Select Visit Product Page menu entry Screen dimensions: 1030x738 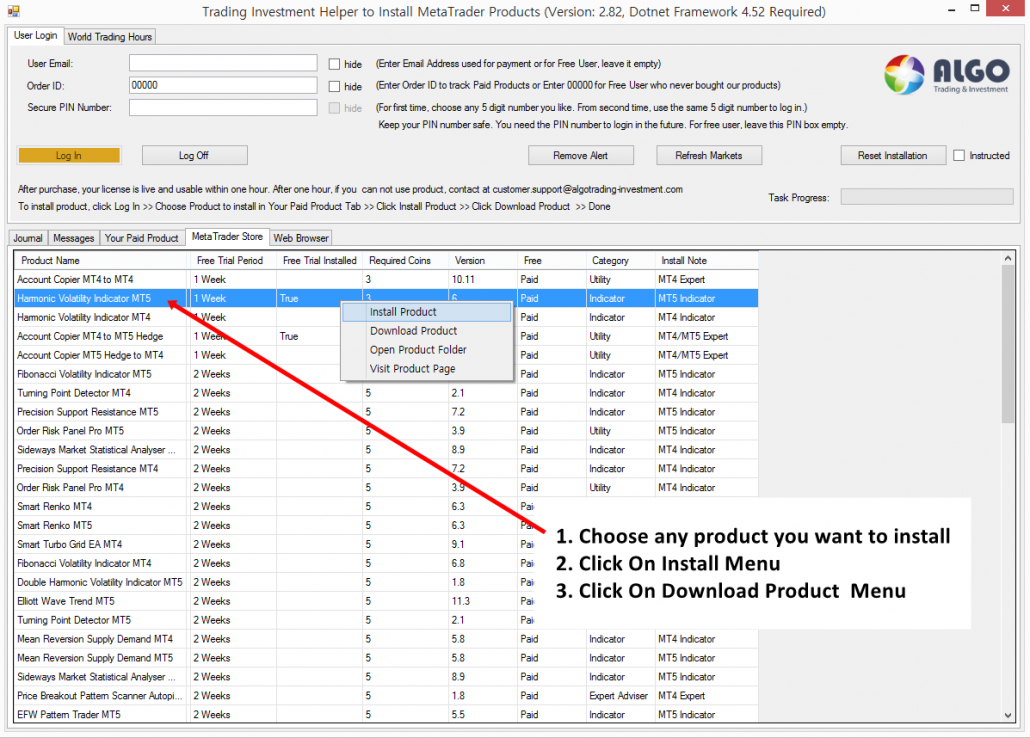coord(427,369)
